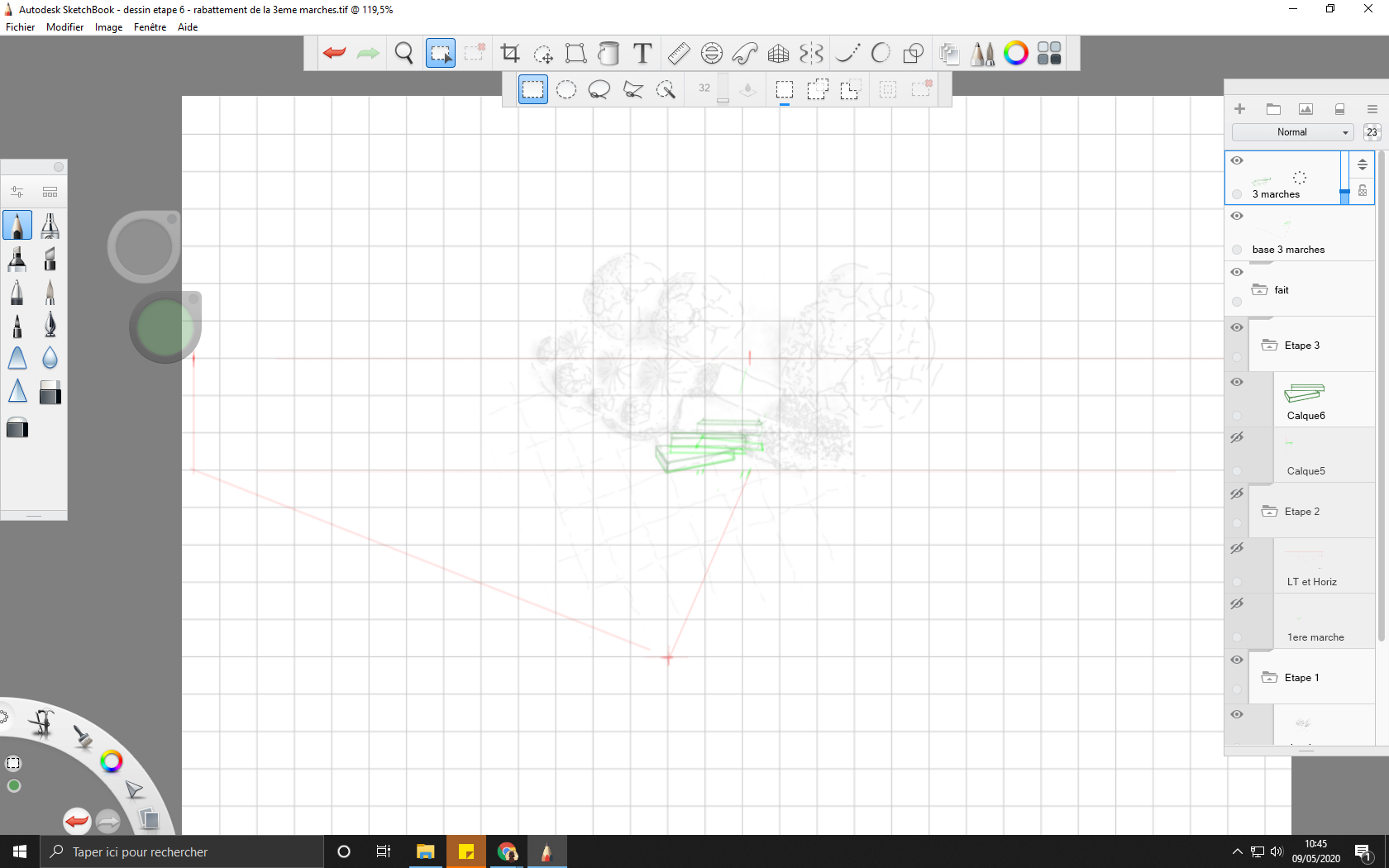
Task: Open the Copic Color Library icon
Action: click(x=1049, y=54)
